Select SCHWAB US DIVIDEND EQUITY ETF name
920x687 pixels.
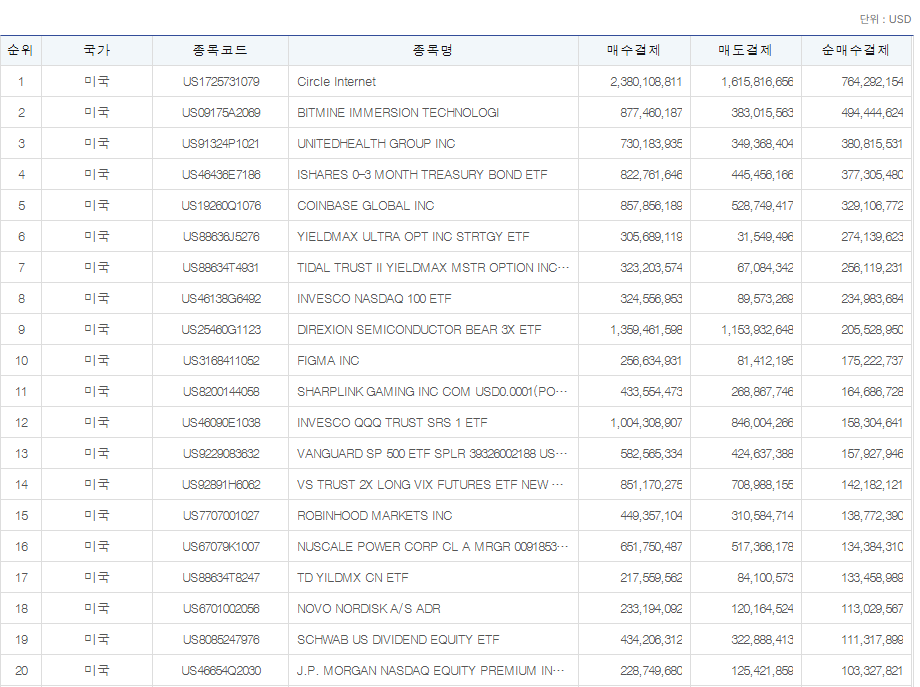(398, 640)
